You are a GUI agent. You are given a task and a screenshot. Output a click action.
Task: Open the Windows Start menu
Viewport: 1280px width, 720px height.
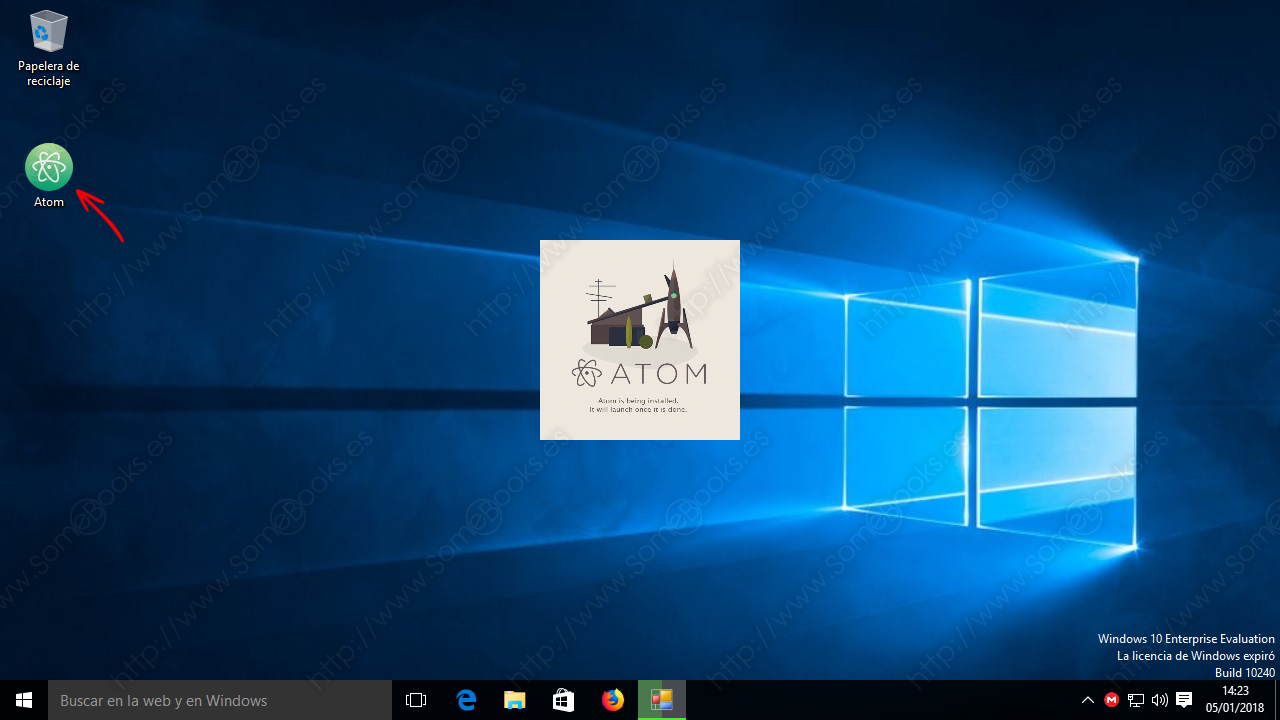point(24,700)
